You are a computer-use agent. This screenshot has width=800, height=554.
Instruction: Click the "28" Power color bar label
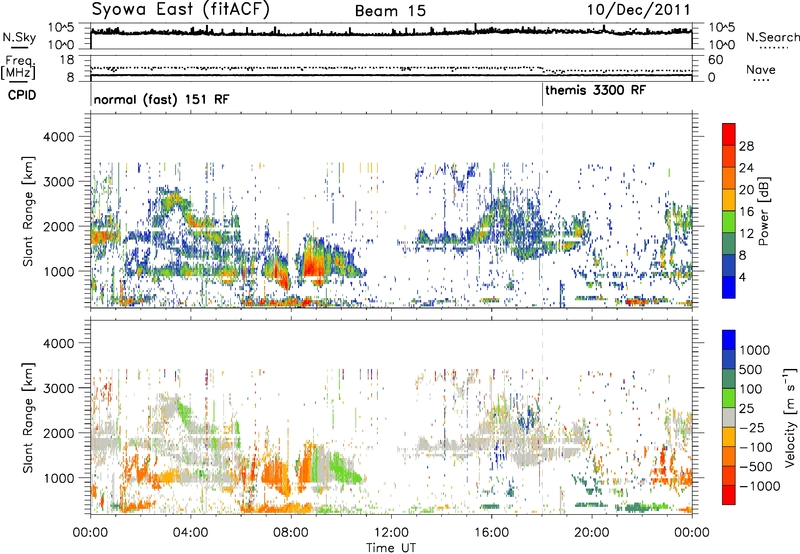tap(746, 146)
